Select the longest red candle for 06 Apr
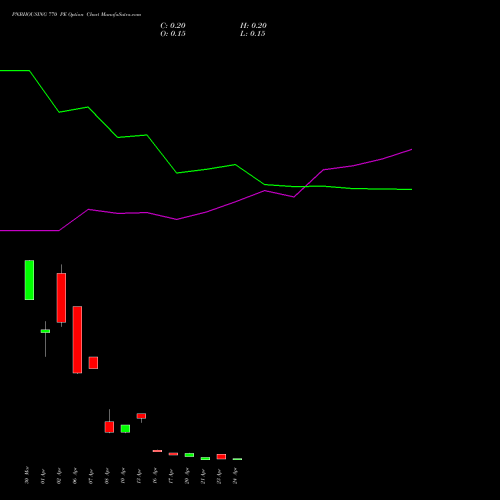Image resolution: width=500 pixels, height=500 pixels. click(77, 339)
